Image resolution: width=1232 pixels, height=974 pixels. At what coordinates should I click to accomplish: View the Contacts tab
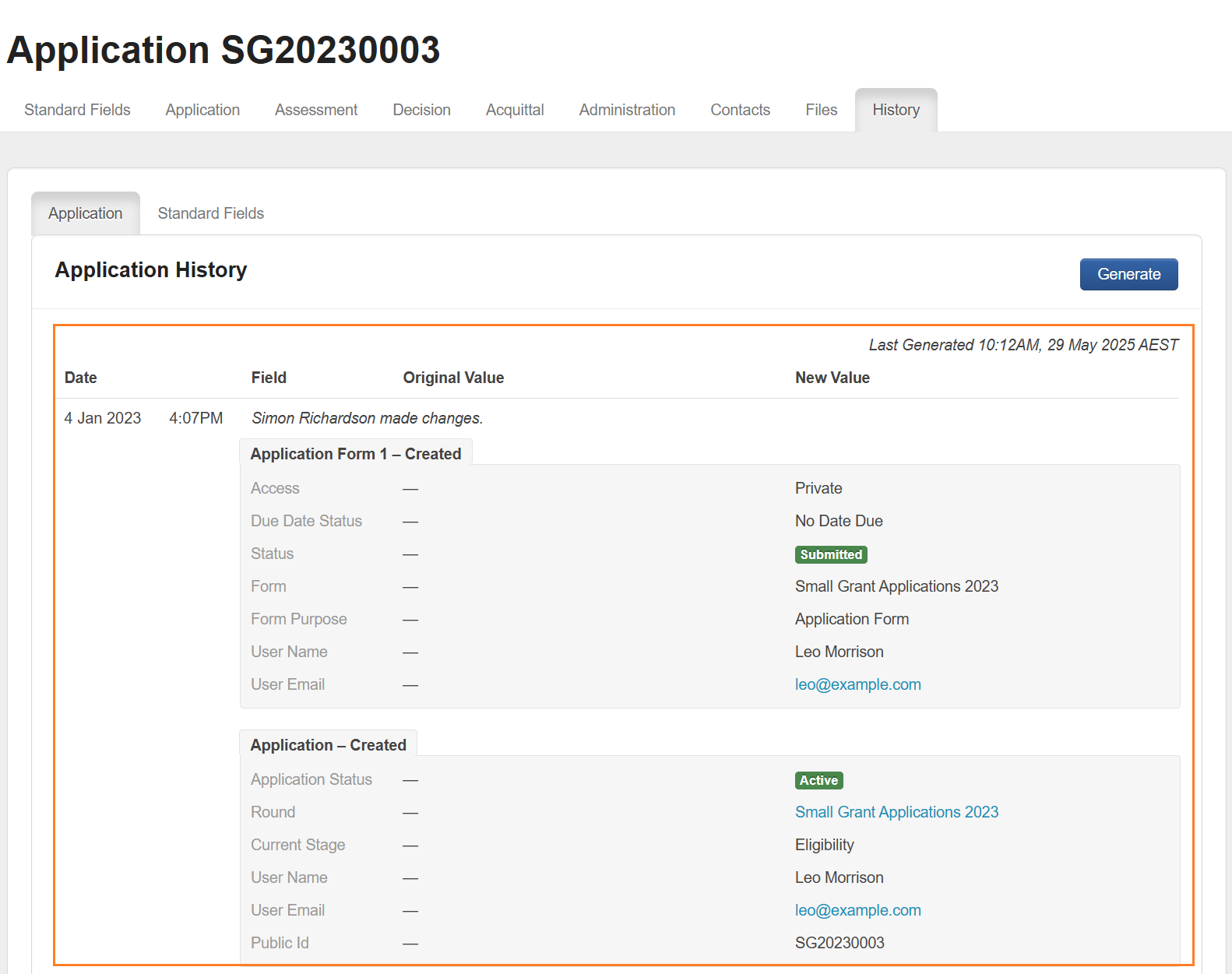[740, 110]
